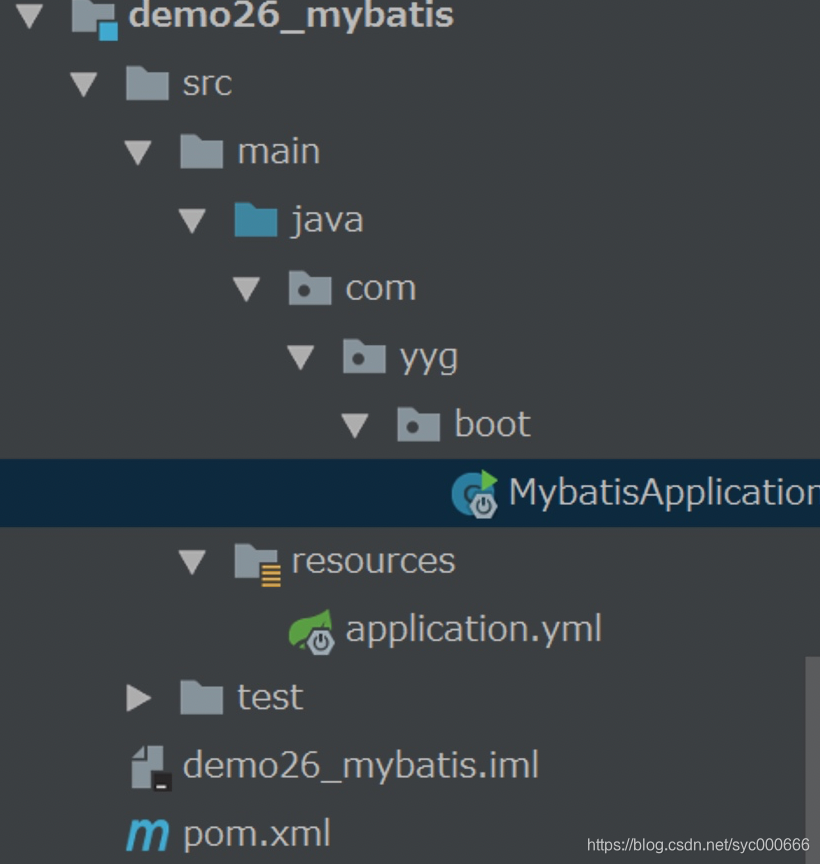
Task: Select the main folder node
Action: point(278,151)
